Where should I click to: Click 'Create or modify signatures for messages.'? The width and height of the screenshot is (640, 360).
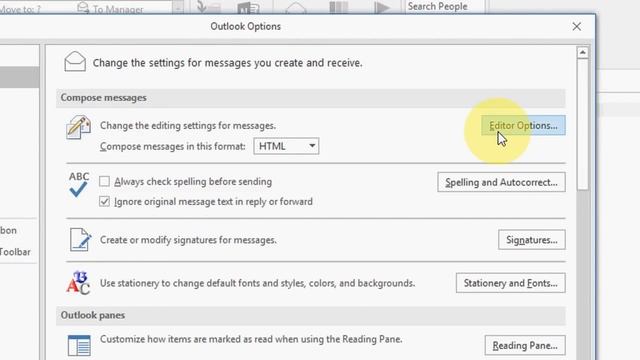coord(188,240)
